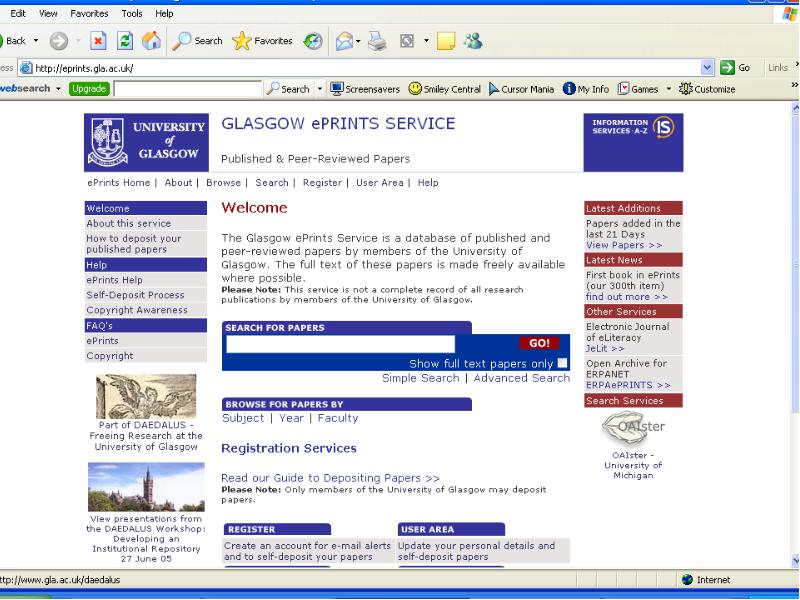800x600 pixels.
Task: Open Read our Guide to Depositing Papers link
Action: tap(330, 478)
